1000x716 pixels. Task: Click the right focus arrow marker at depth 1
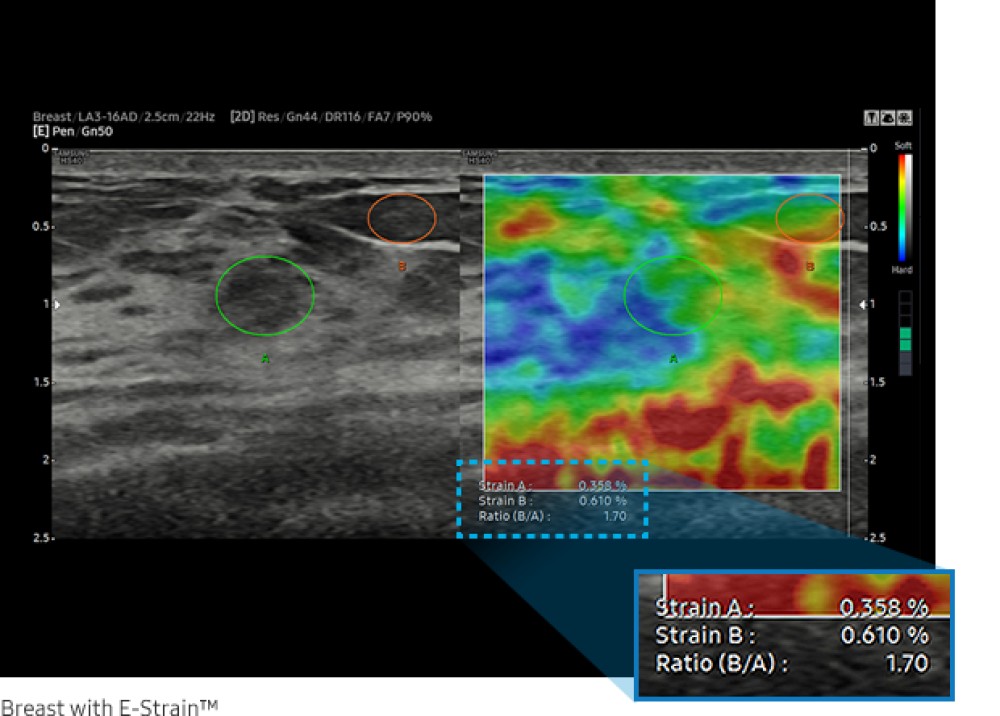[x=864, y=304]
